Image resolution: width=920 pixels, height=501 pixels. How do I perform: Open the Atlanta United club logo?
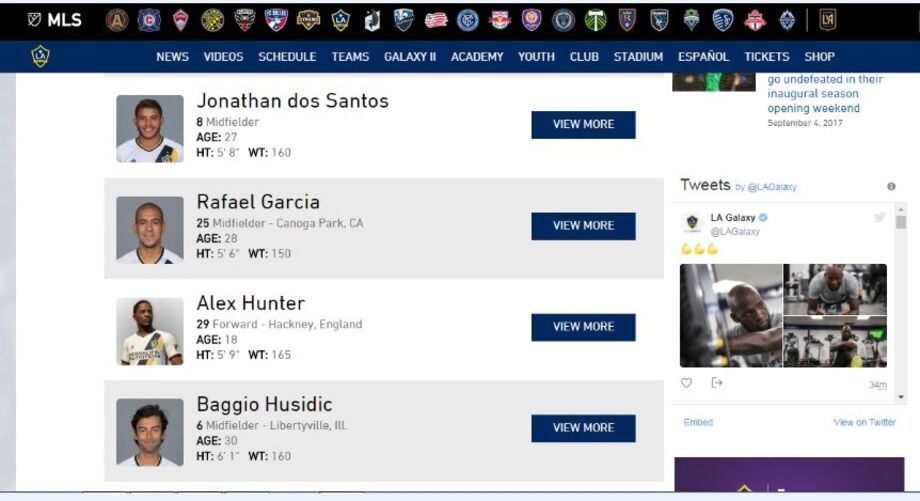(x=117, y=21)
